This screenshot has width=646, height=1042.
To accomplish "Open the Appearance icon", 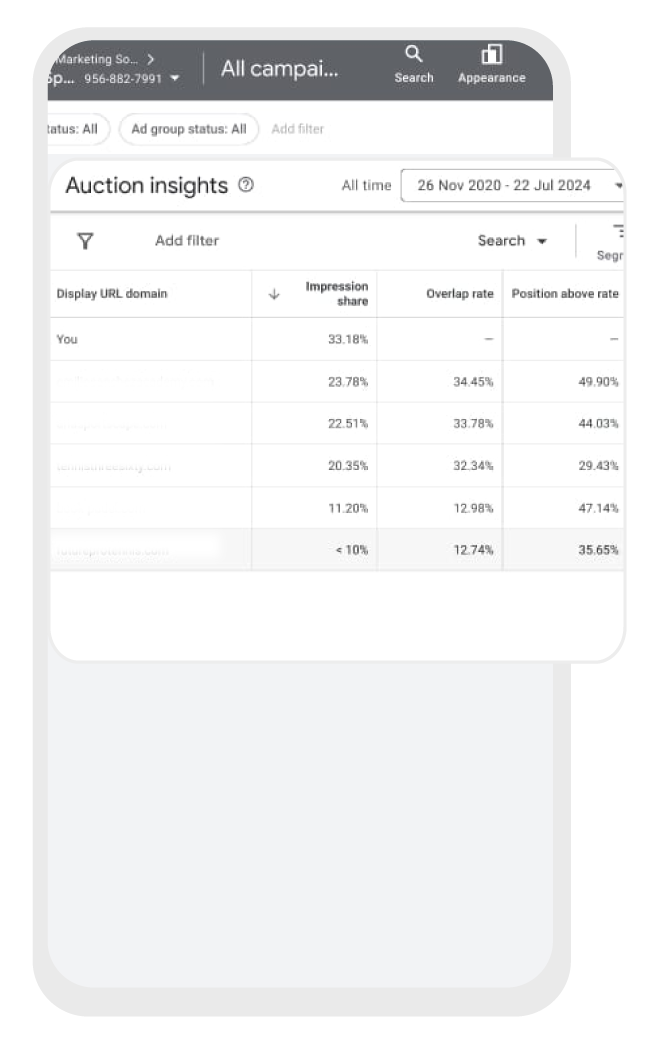I will coord(491,54).
